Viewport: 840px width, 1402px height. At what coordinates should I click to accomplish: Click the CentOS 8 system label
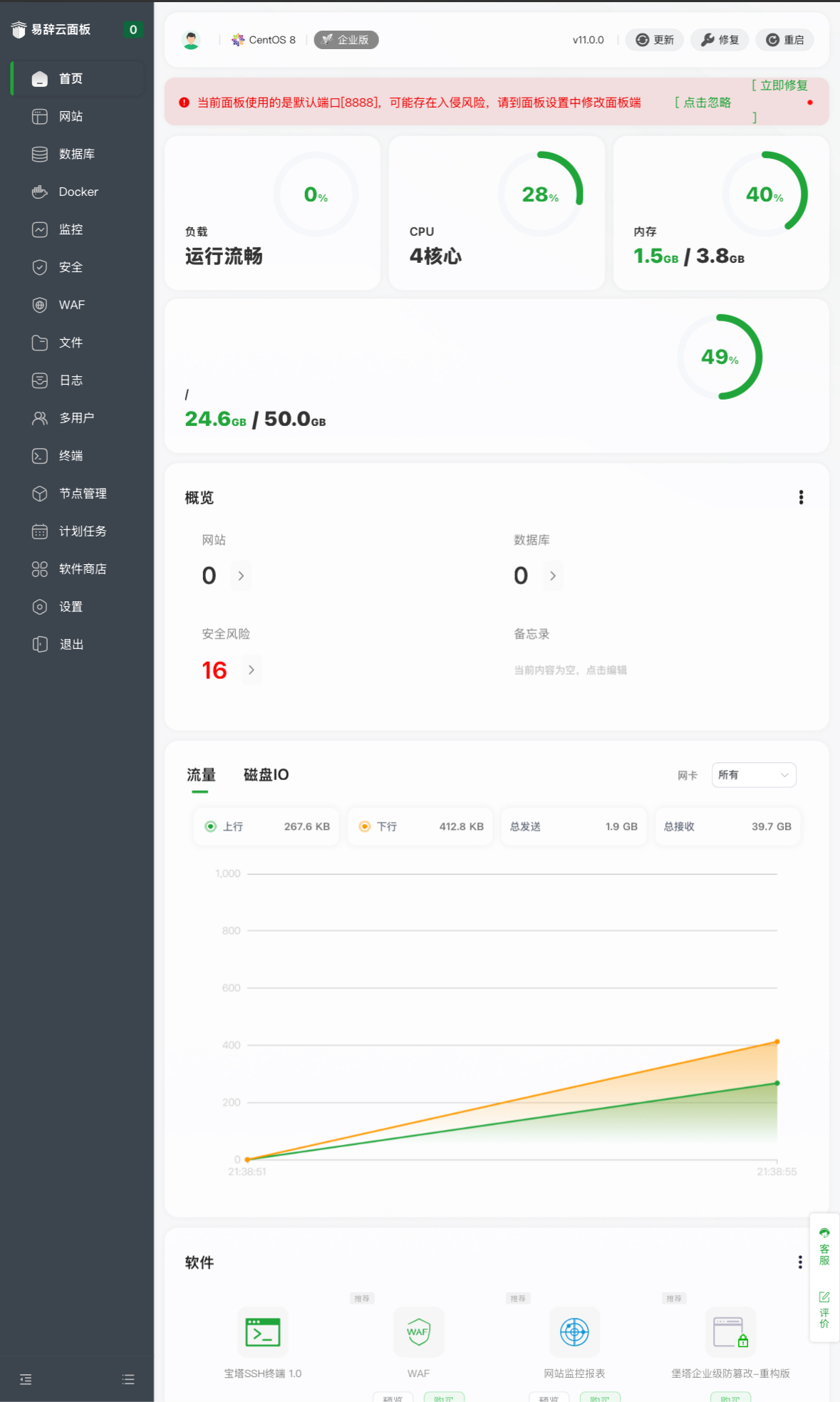264,41
